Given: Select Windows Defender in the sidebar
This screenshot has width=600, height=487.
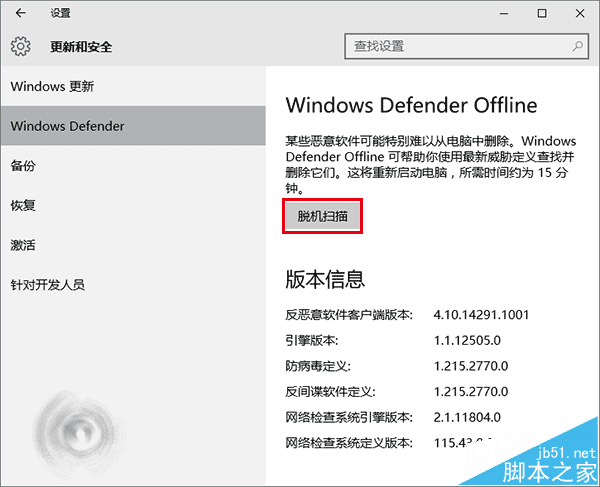Looking at the screenshot, I should [133, 126].
